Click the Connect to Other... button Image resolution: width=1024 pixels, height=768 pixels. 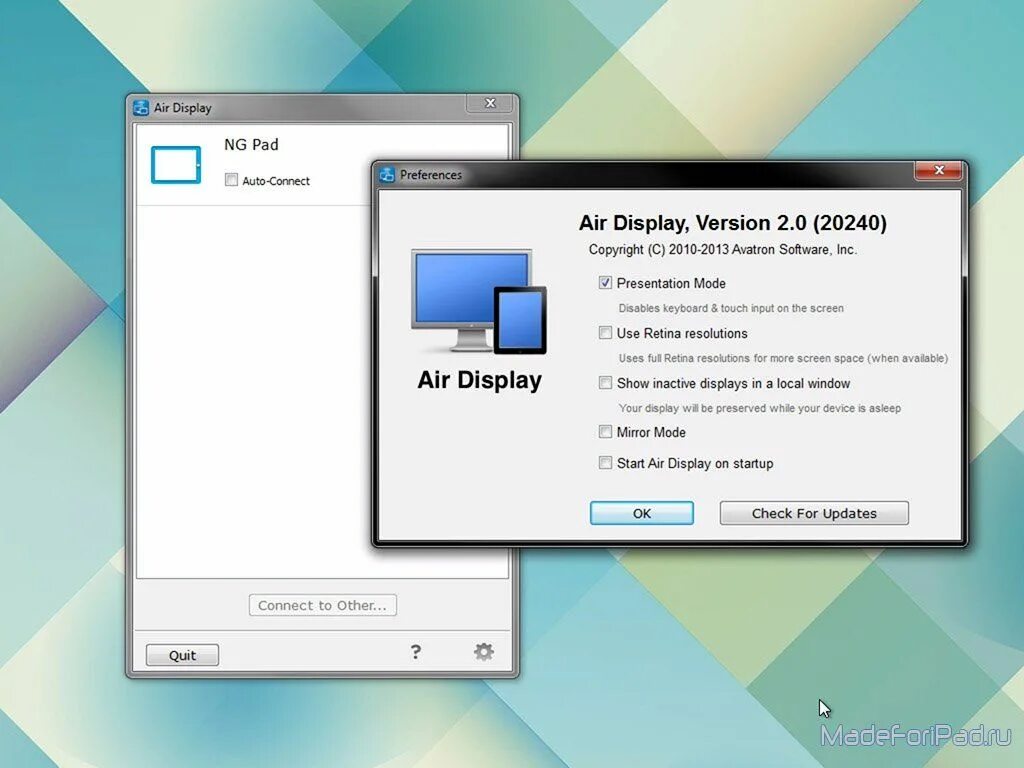pyautogui.click(x=323, y=605)
